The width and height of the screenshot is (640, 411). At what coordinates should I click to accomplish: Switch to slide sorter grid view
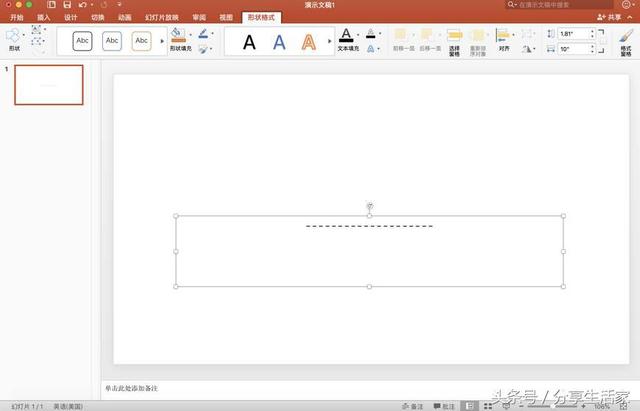(x=487, y=406)
